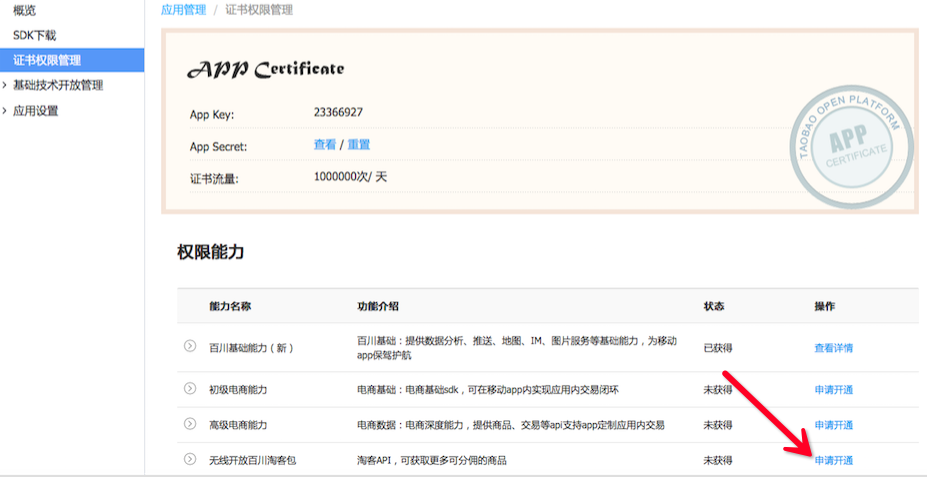927x477 pixels.
Task: Click the 已获得 status cell
Action: 718,348
